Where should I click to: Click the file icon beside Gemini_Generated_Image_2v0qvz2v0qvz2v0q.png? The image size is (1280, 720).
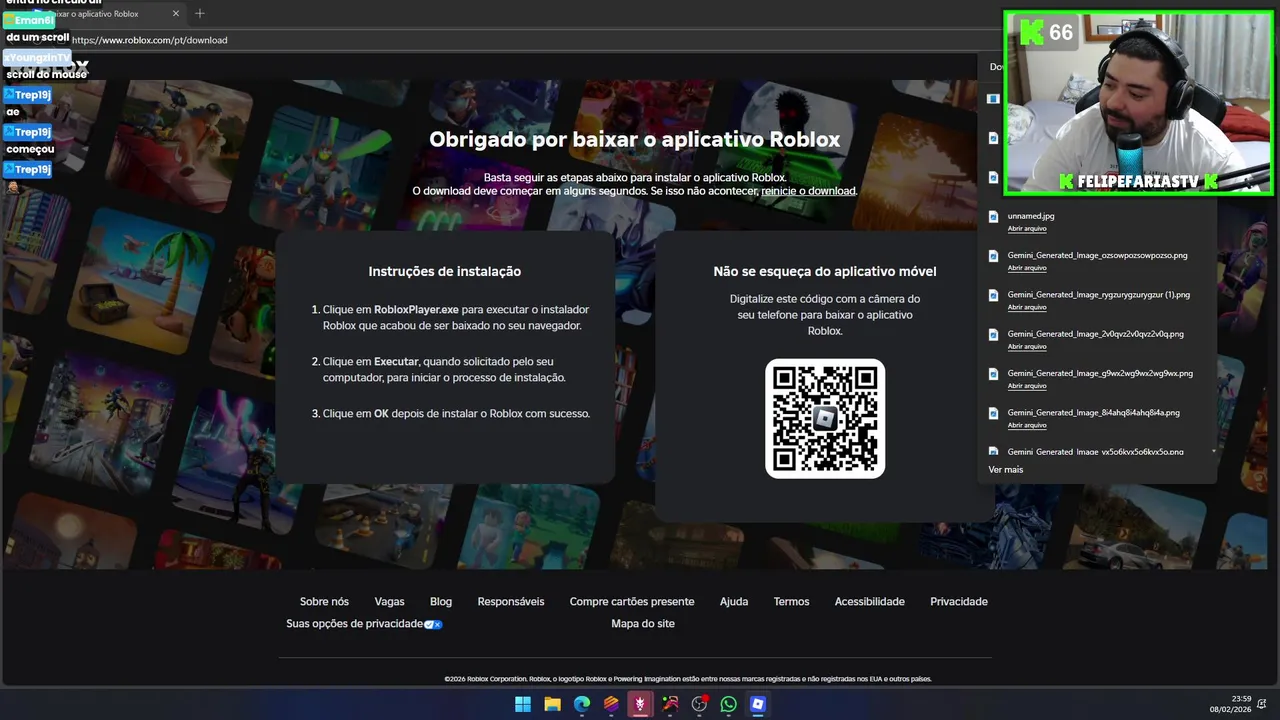tap(993, 334)
